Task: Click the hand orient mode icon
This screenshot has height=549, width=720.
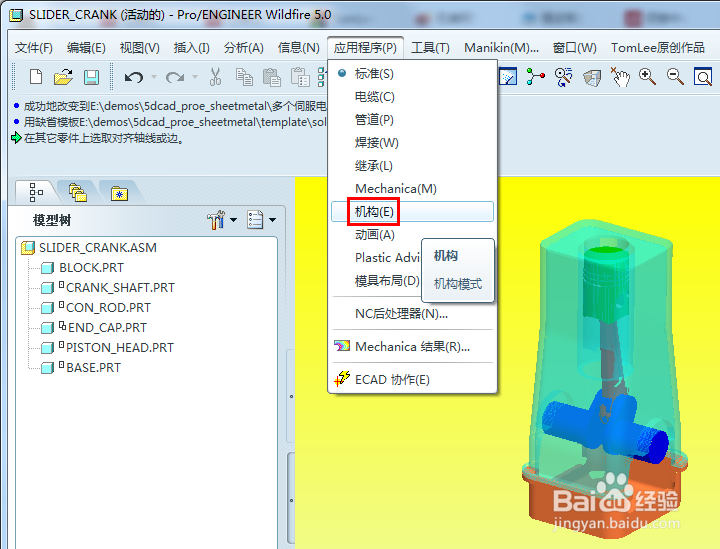Action: [619, 77]
